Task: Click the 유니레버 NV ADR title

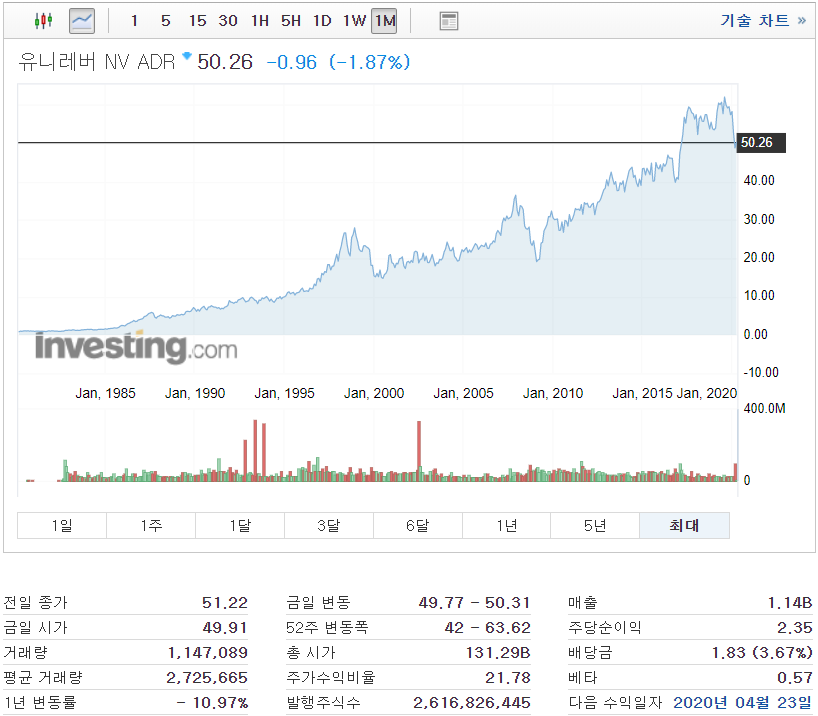Action: pos(97,62)
